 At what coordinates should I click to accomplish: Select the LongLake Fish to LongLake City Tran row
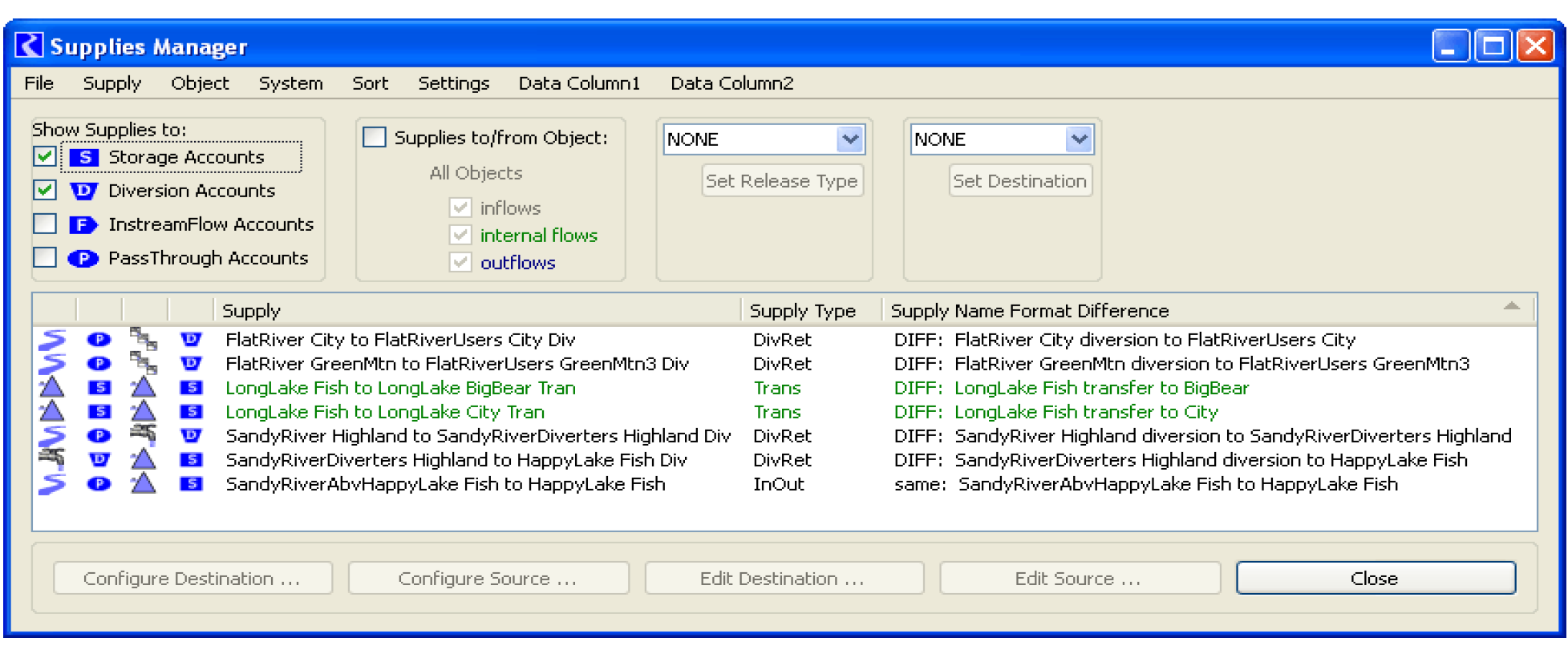pyautogui.click(x=385, y=412)
